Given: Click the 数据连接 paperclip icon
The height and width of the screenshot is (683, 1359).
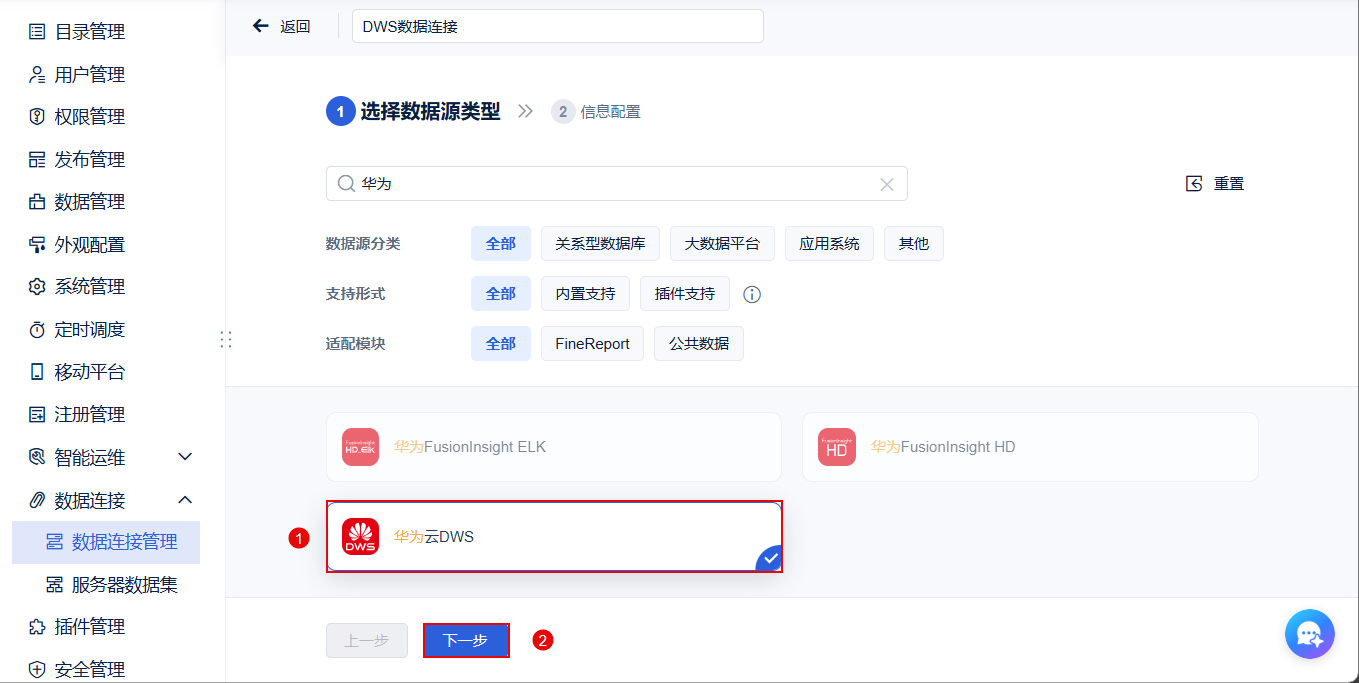Looking at the screenshot, I should (37, 500).
